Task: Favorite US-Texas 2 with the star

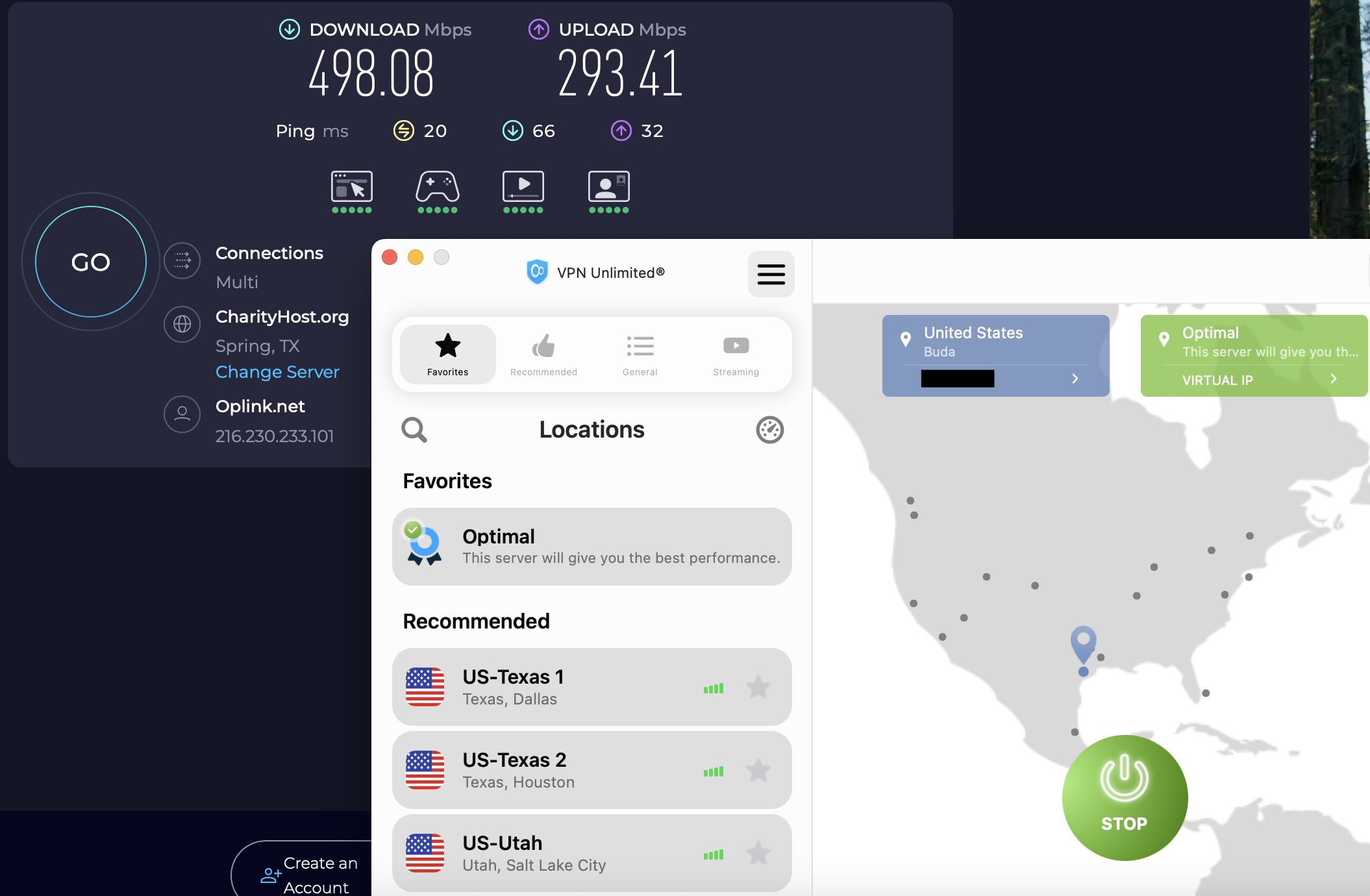Action: 758,770
